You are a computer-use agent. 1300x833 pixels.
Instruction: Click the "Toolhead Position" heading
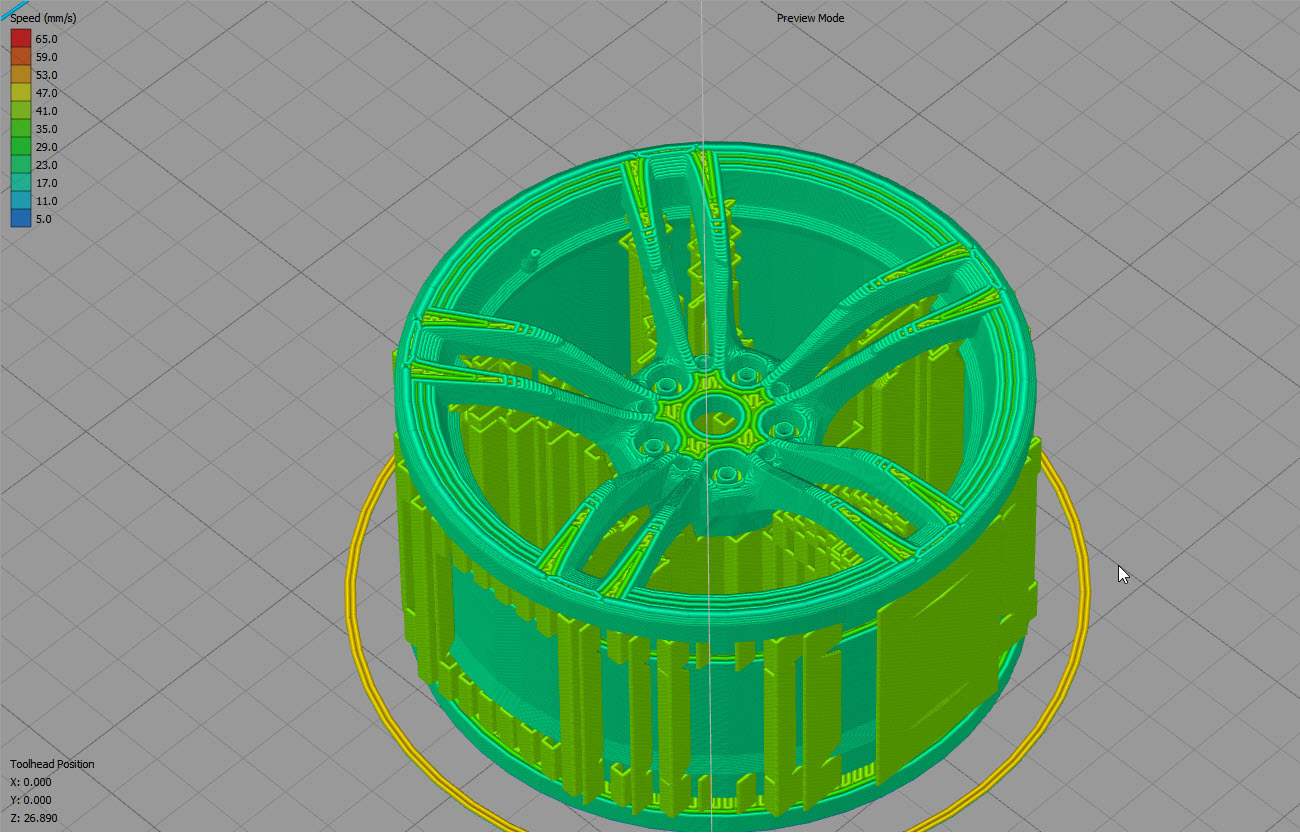coord(52,764)
